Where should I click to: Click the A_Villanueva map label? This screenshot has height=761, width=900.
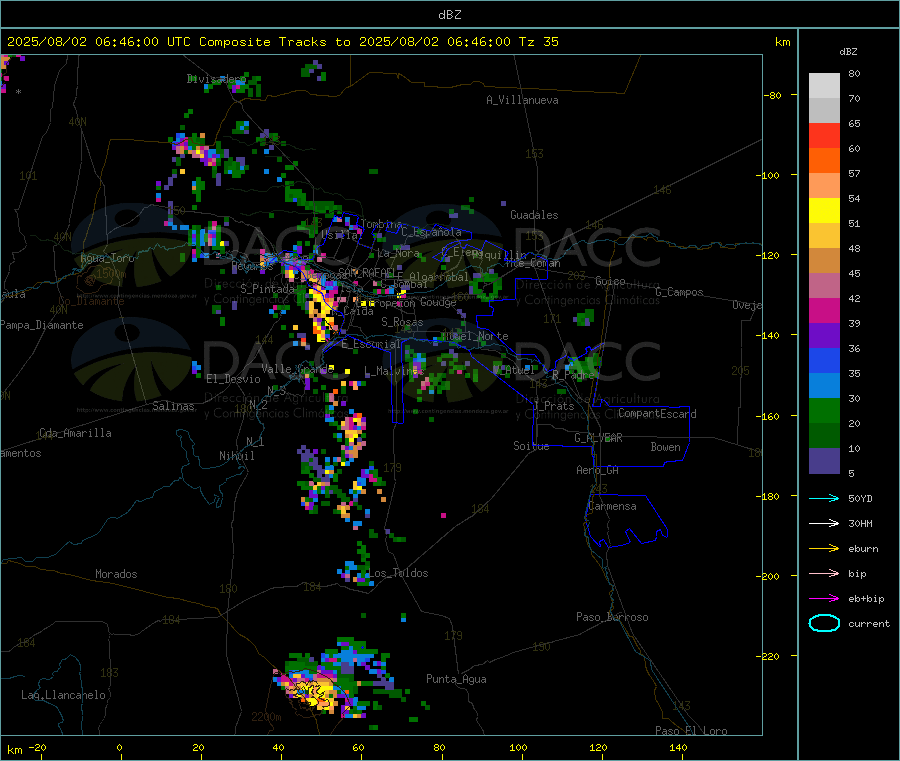(x=522, y=100)
